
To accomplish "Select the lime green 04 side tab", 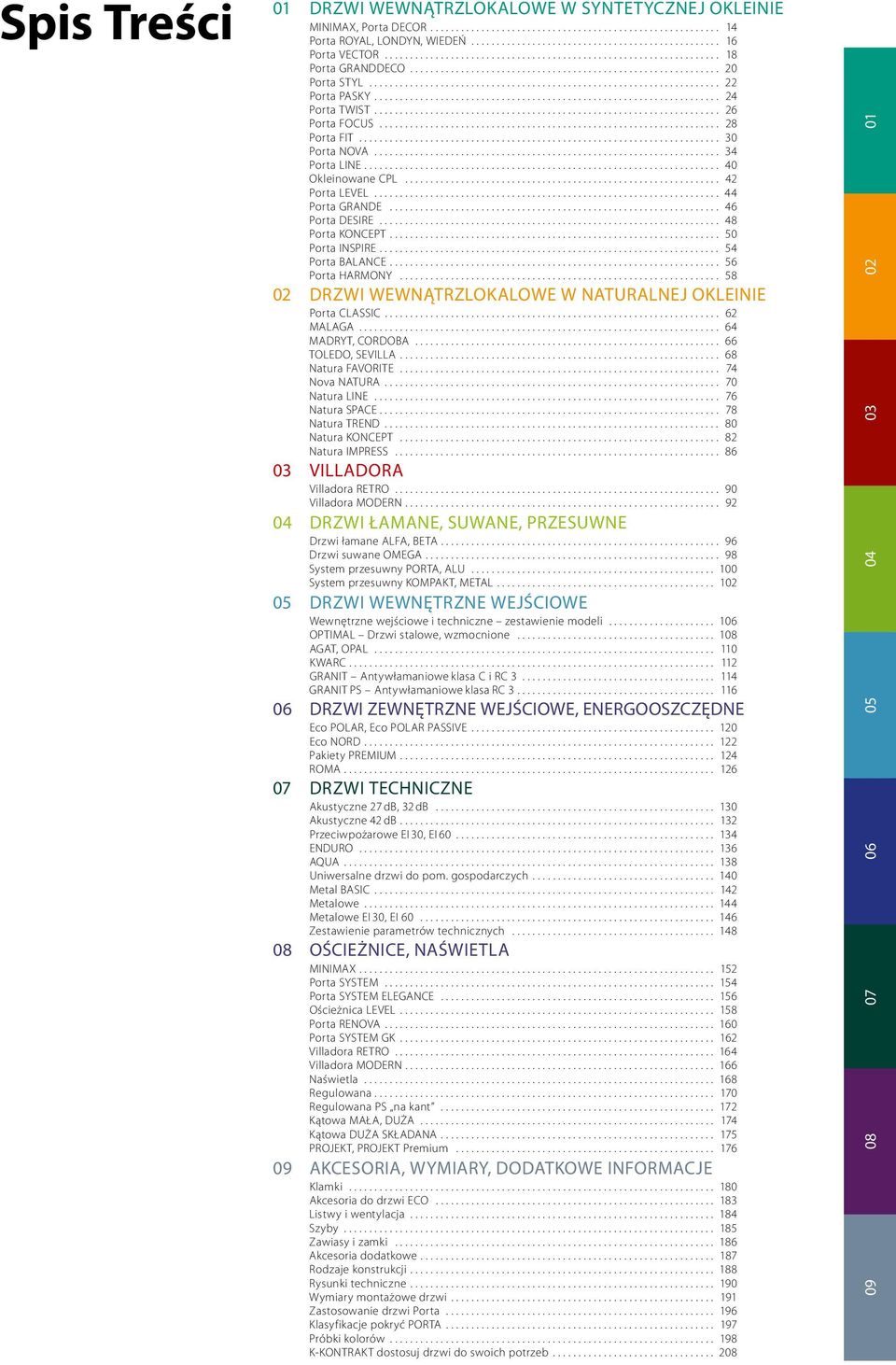I will [x=870, y=558].
